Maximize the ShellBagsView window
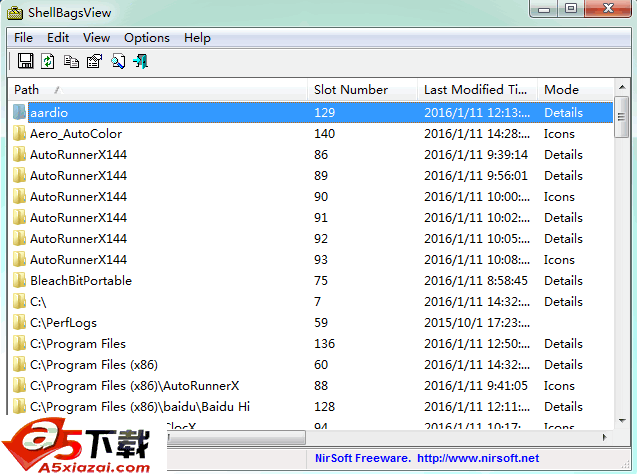This screenshot has width=637, height=474. pyautogui.click(x=571, y=8)
